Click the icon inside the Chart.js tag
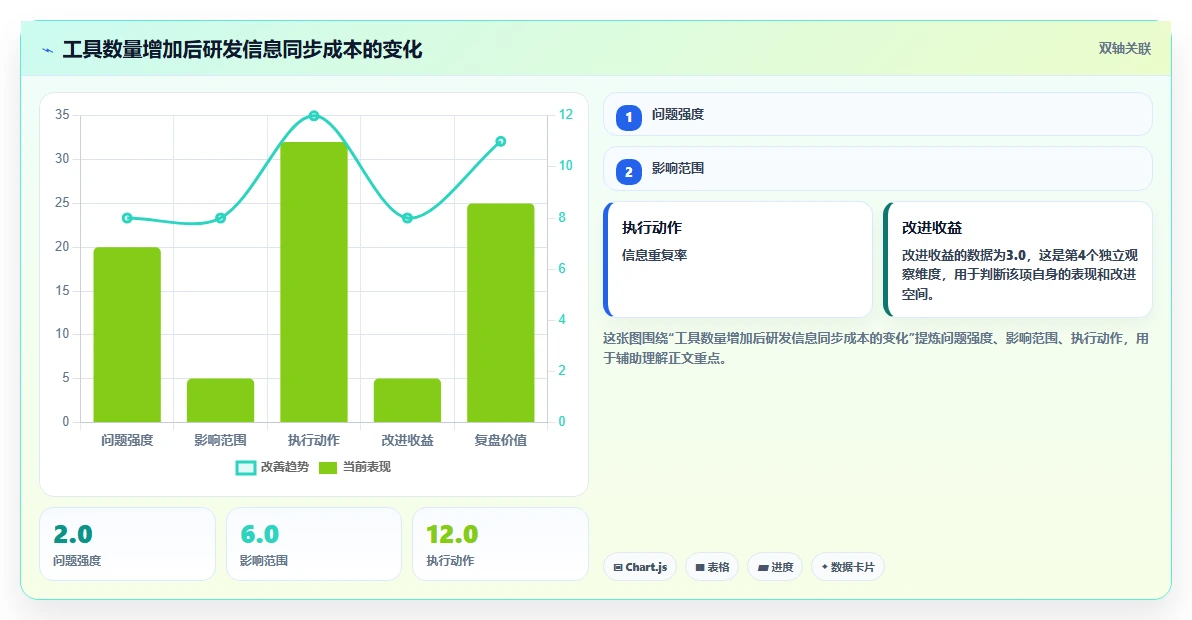The image size is (1192, 620). [618, 568]
